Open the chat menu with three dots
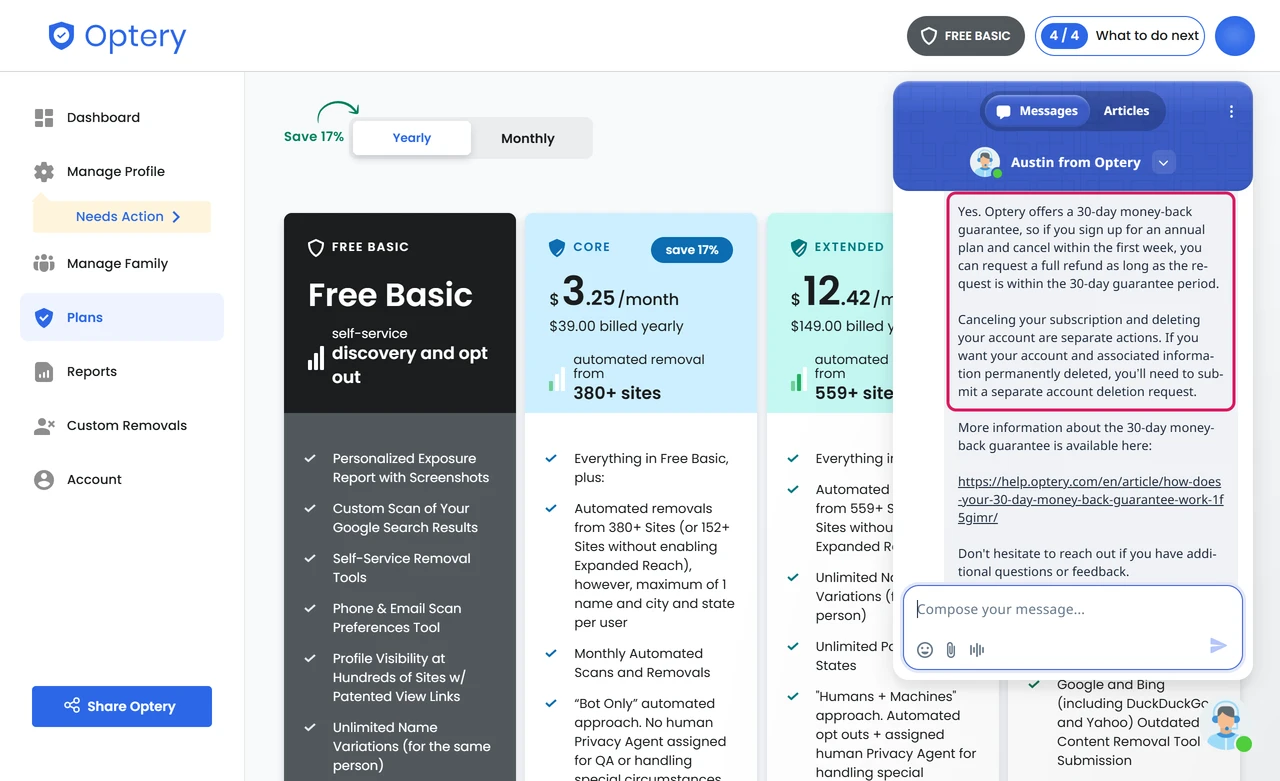Image resolution: width=1280 pixels, height=781 pixels. [1231, 112]
